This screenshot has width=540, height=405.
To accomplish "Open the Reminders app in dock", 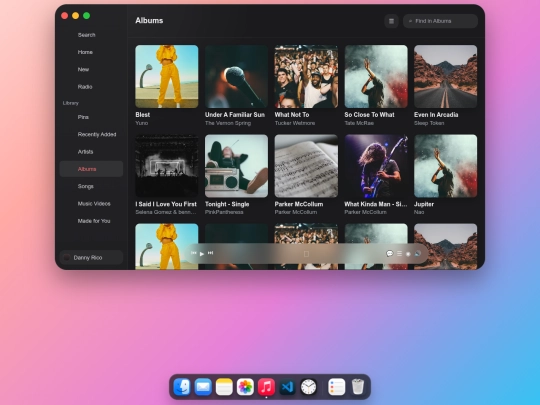I will coord(336,387).
